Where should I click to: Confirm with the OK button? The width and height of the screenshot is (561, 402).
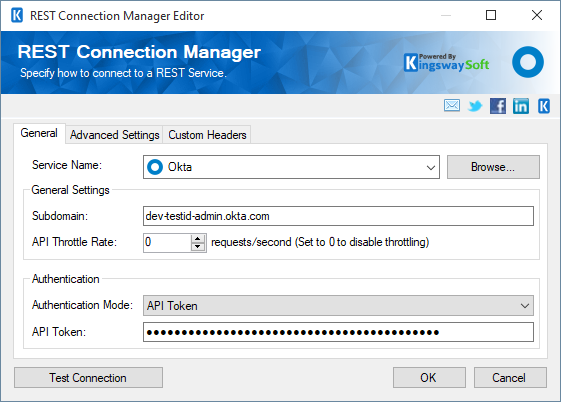(429, 378)
